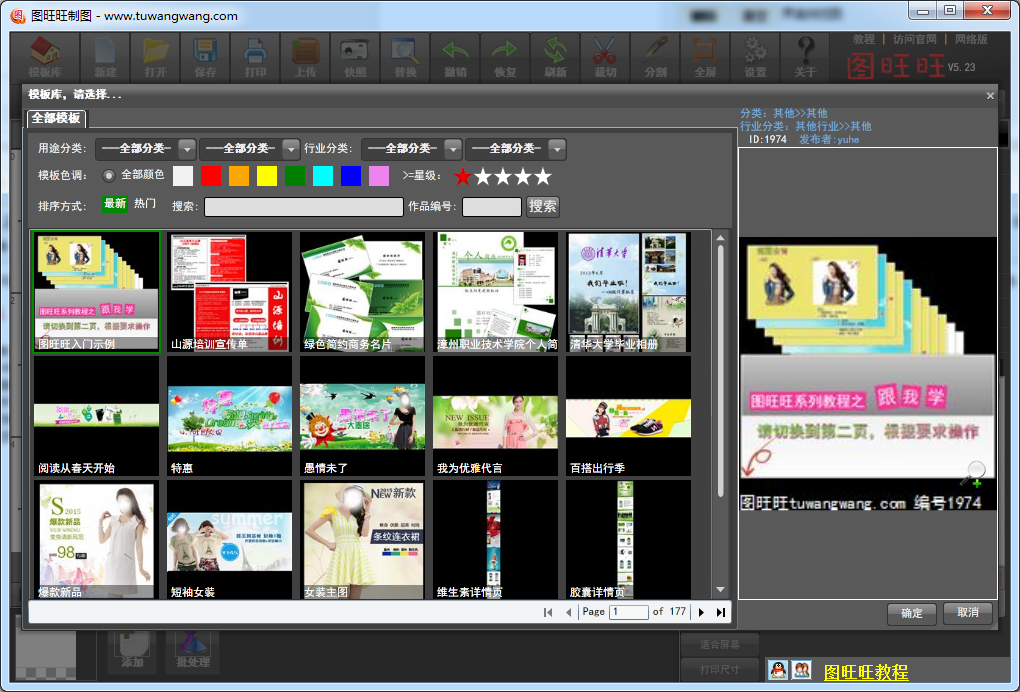The width and height of the screenshot is (1020, 692).
Task: Click the 搜索 search button
Action: tap(543, 206)
